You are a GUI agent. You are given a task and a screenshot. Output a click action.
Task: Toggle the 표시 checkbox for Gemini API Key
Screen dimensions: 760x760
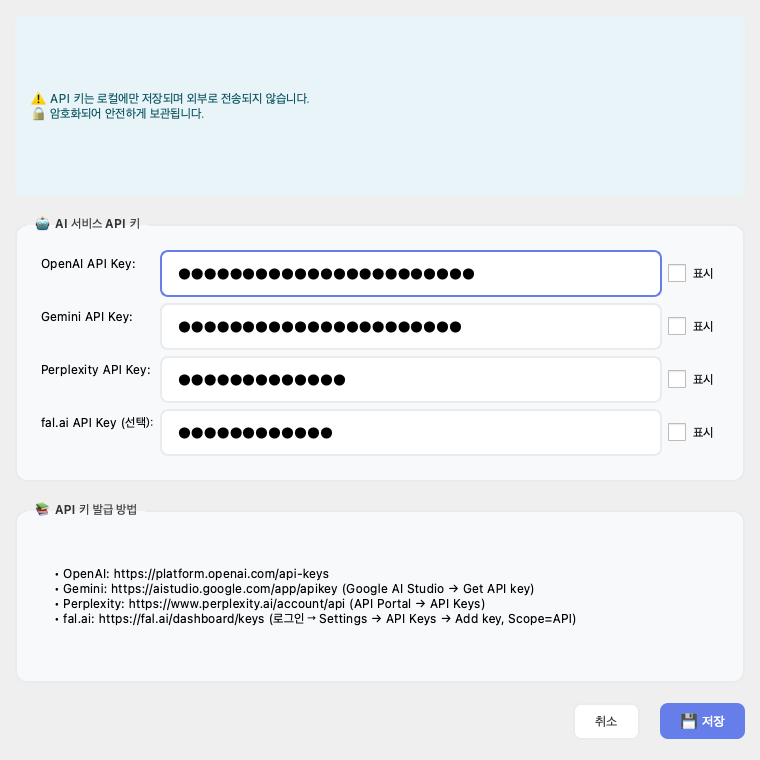click(x=677, y=326)
